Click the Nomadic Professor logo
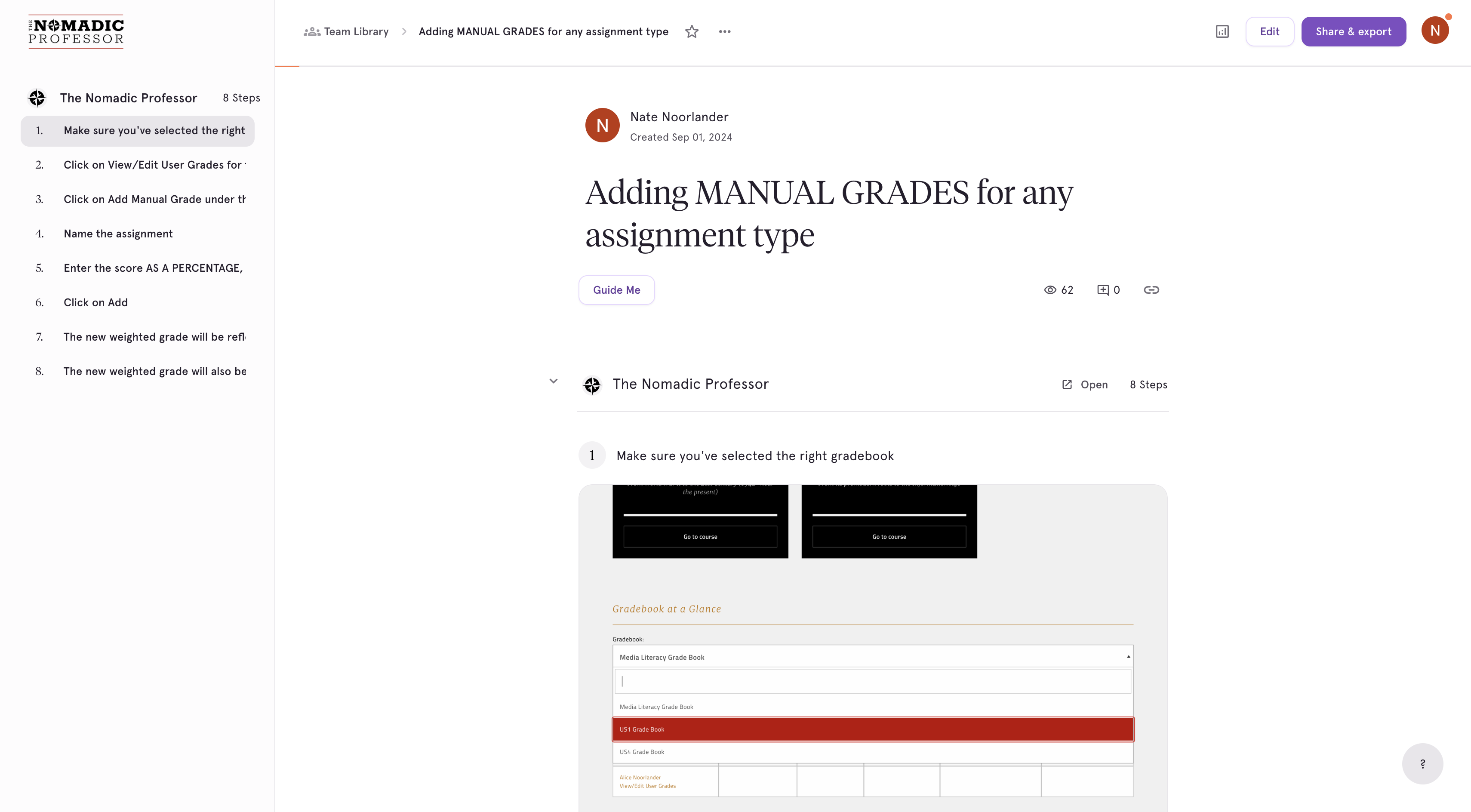Screen dimensions: 1471x812 coord(76,31)
